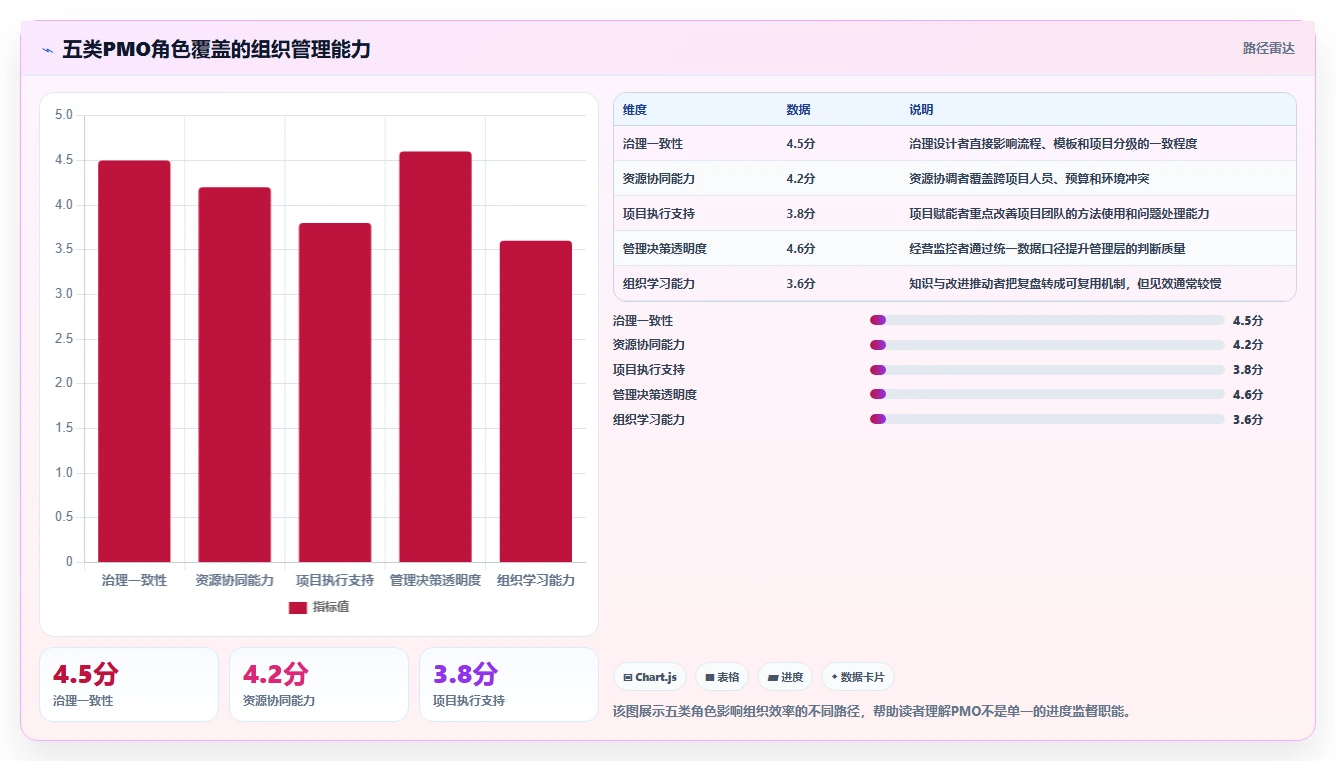Viewport: 1336px width, 761px height.
Task: Click the 资源协同能力 bar in the chart
Action: (x=234, y=374)
